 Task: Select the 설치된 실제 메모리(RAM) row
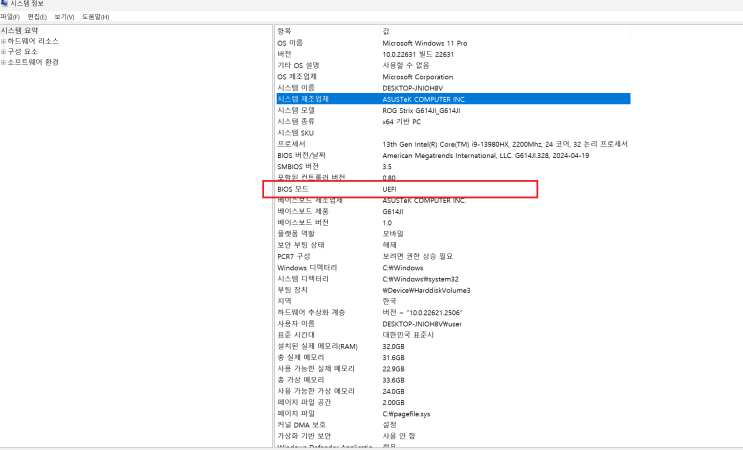point(453,346)
